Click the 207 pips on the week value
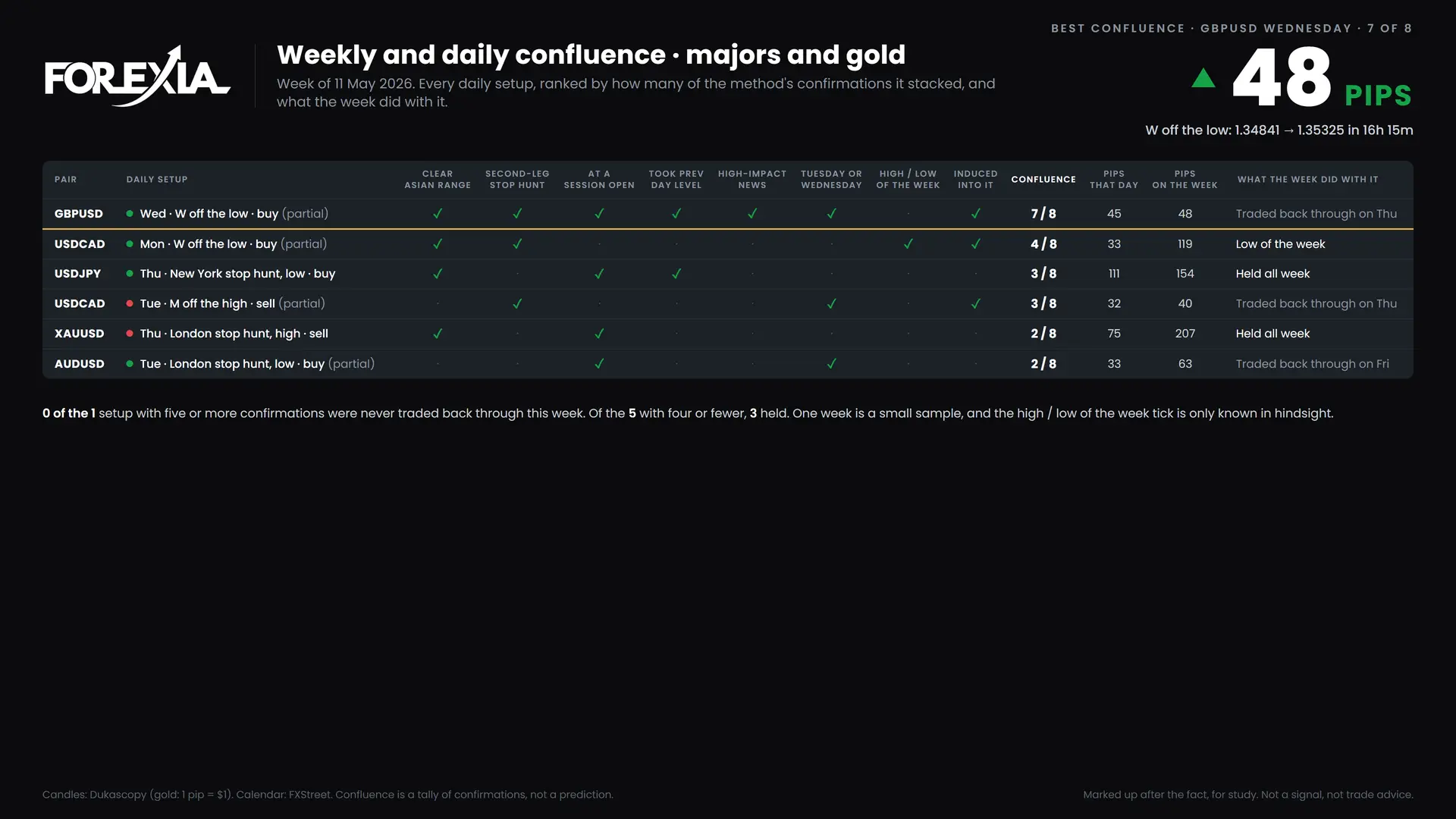The height and width of the screenshot is (819, 1456). [1185, 334]
